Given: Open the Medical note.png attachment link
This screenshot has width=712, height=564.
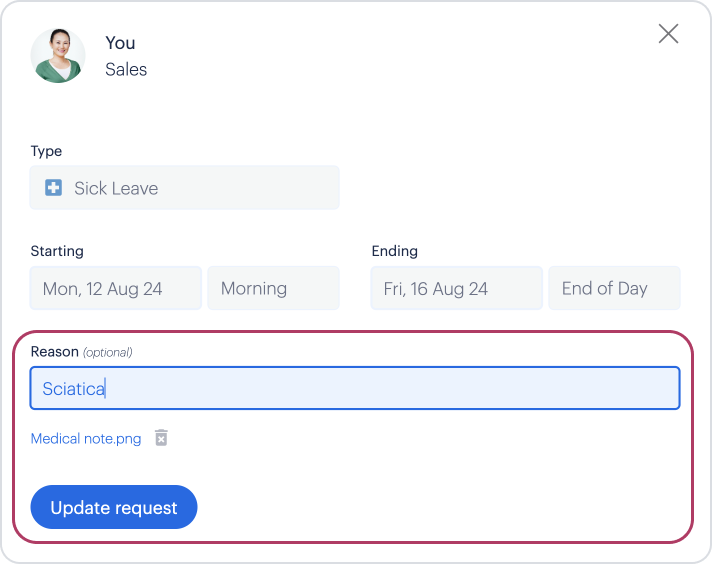Looking at the screenshot, I should [86, 439].
